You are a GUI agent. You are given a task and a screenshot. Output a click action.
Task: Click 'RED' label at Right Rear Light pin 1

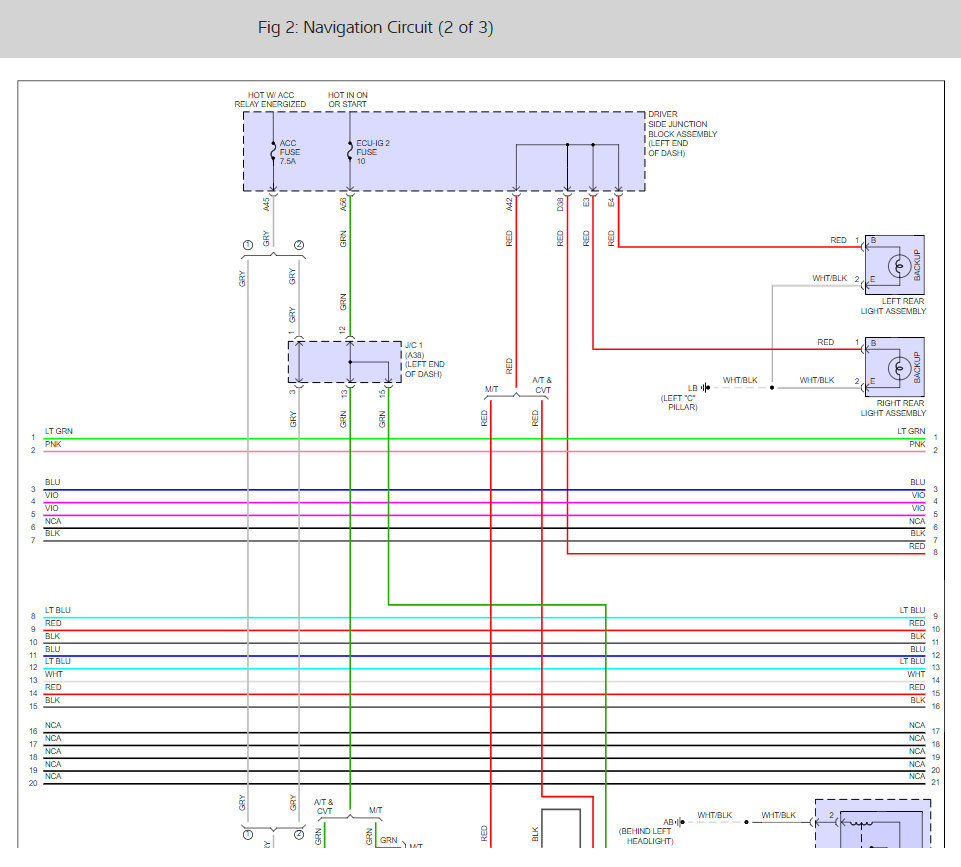click(x=826, y=343)
